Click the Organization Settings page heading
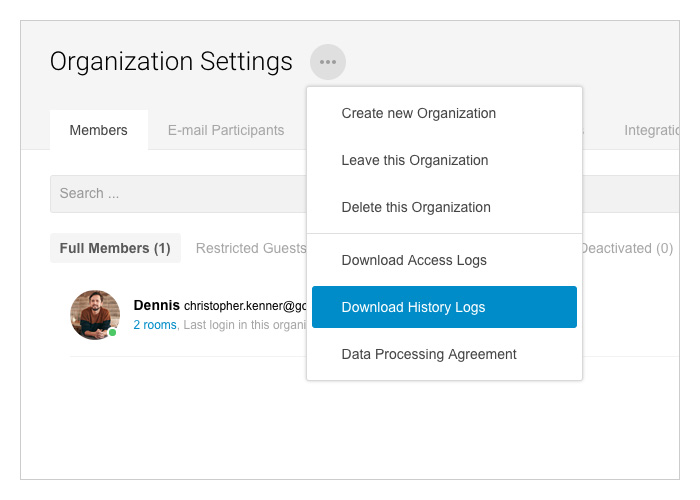 click(171, 62)
